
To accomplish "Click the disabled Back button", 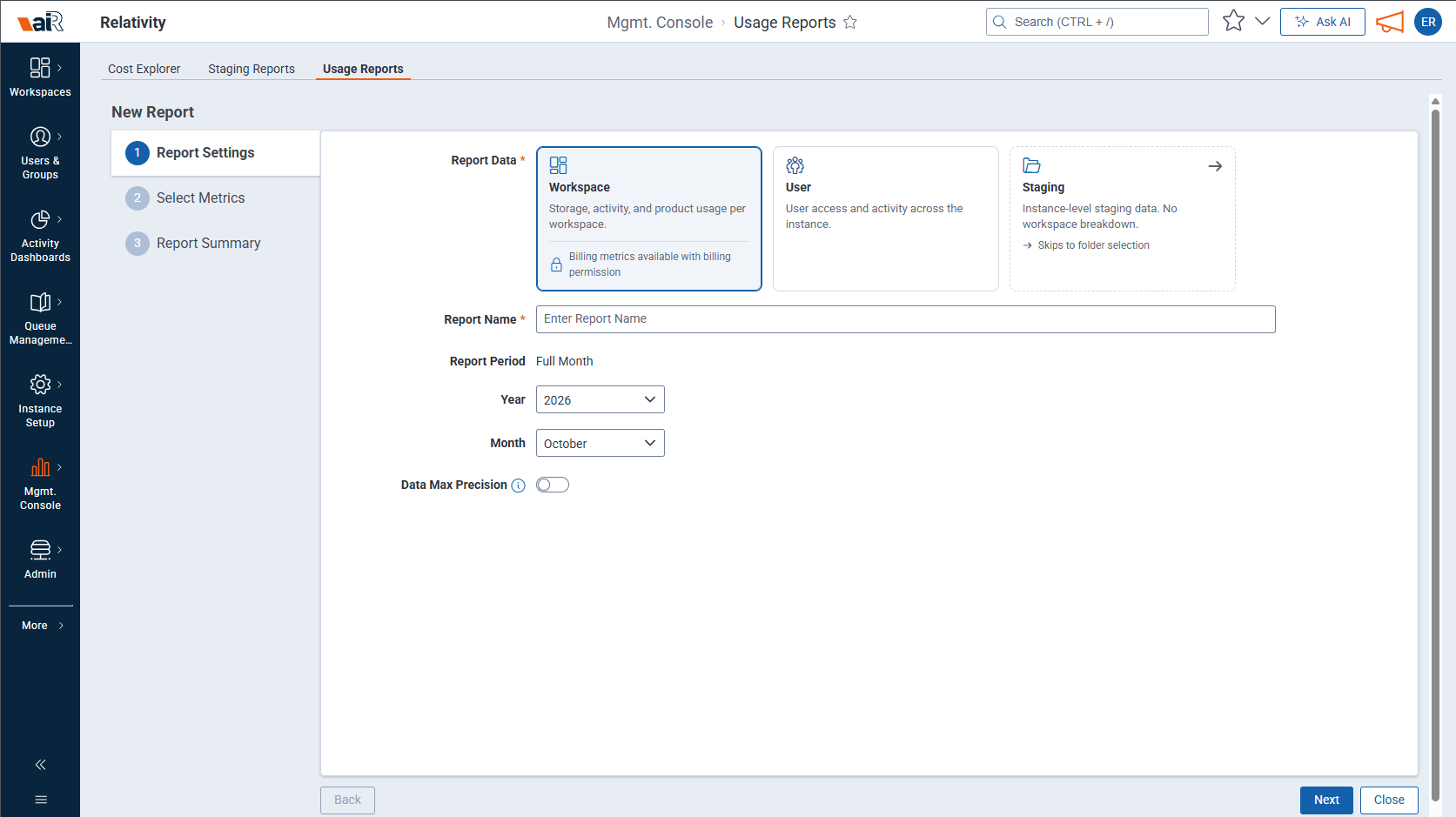I will pos(347,800).
